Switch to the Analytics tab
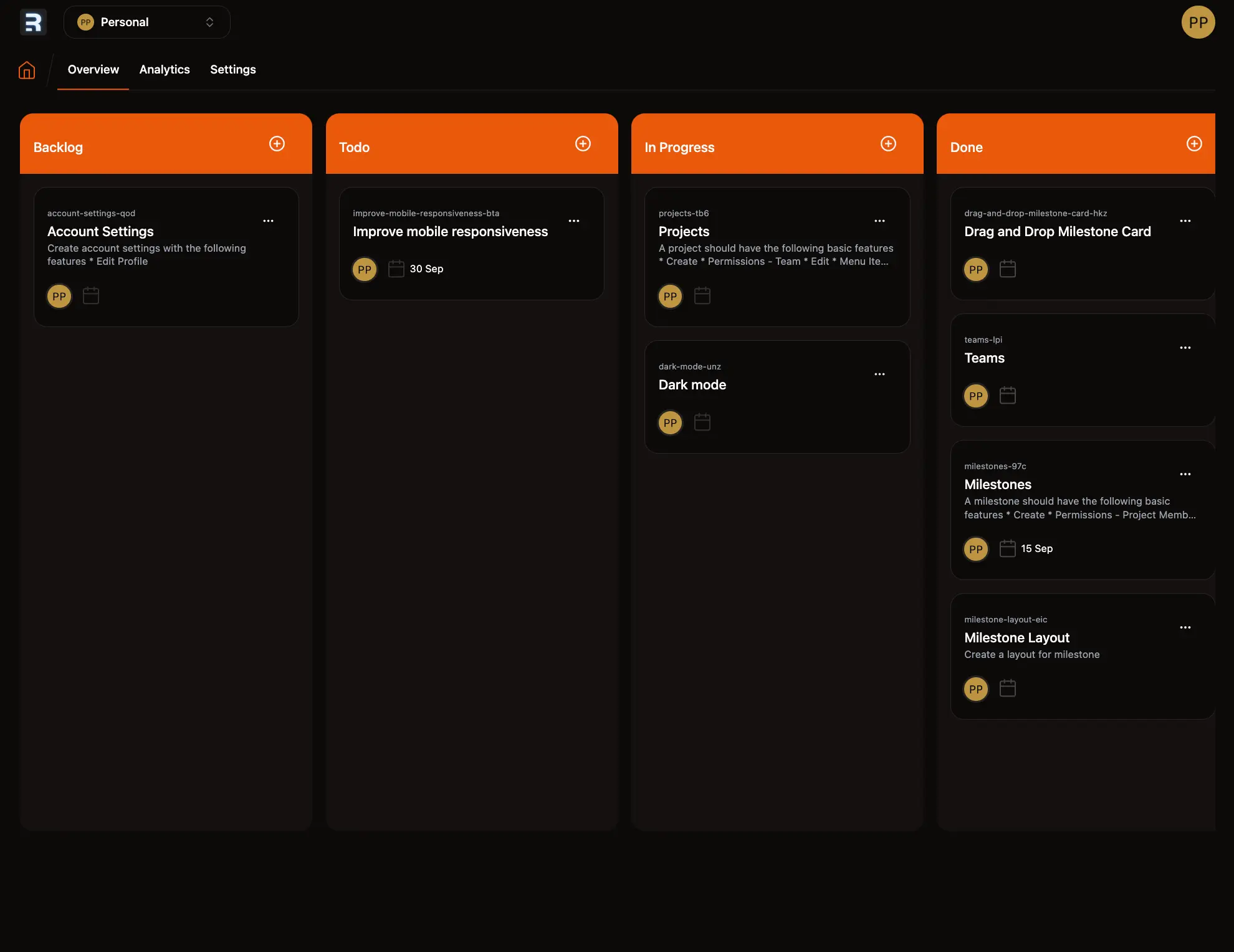This screenshot has width=1234, height=952. coord(165,70)
